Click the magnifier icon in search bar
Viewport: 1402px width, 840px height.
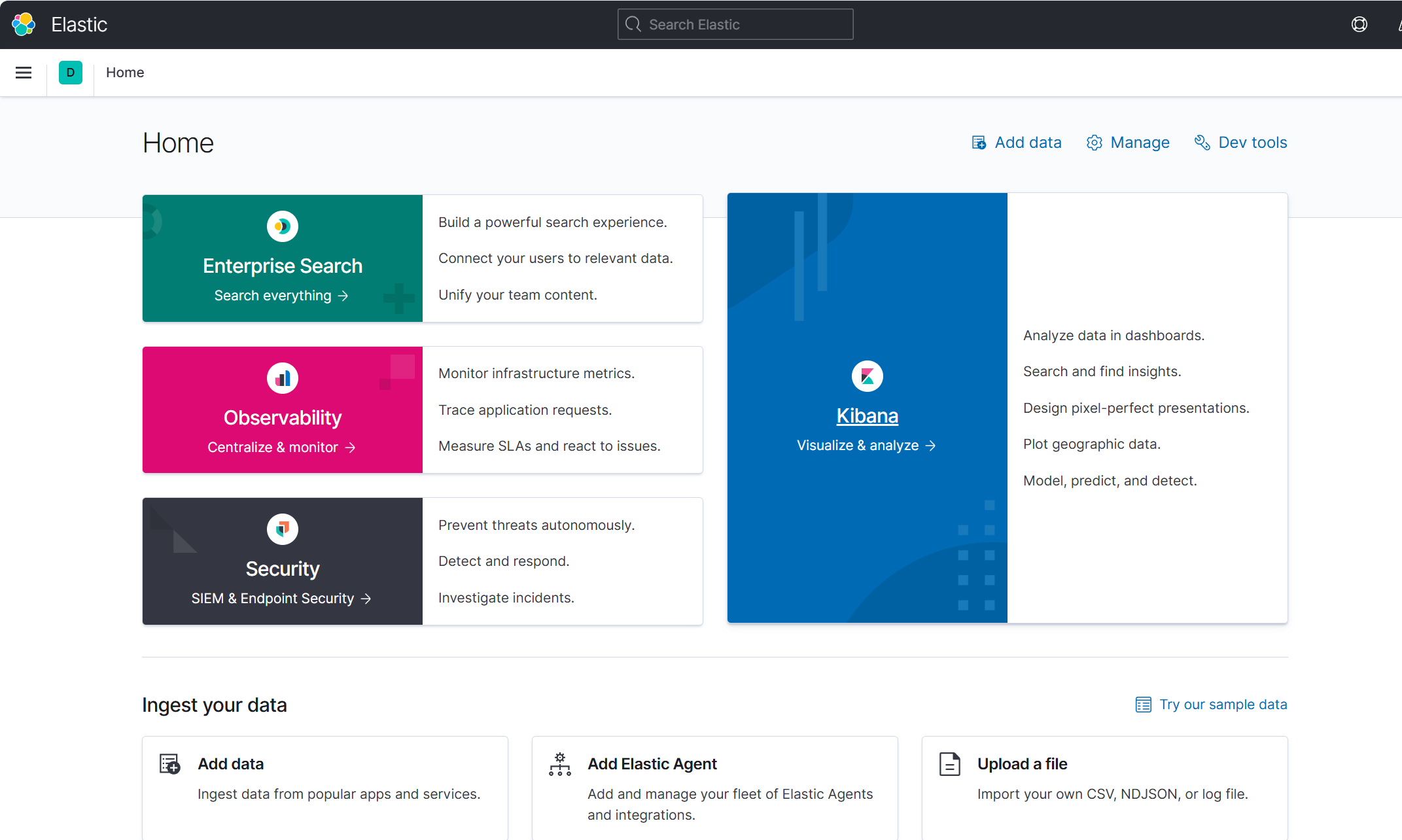point(633,24)
